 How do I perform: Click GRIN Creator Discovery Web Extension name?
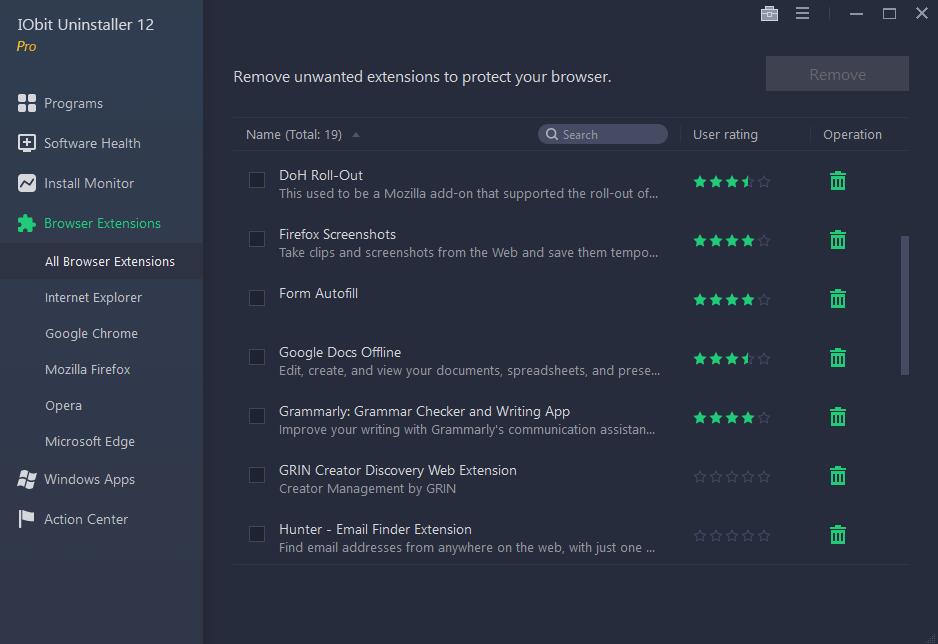click(x=398, y=471)
